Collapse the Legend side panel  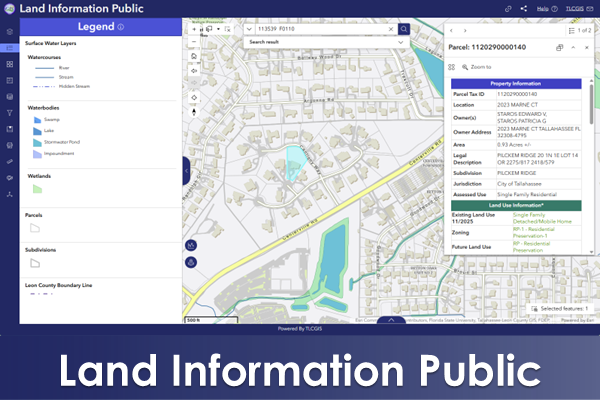point(186,171)
